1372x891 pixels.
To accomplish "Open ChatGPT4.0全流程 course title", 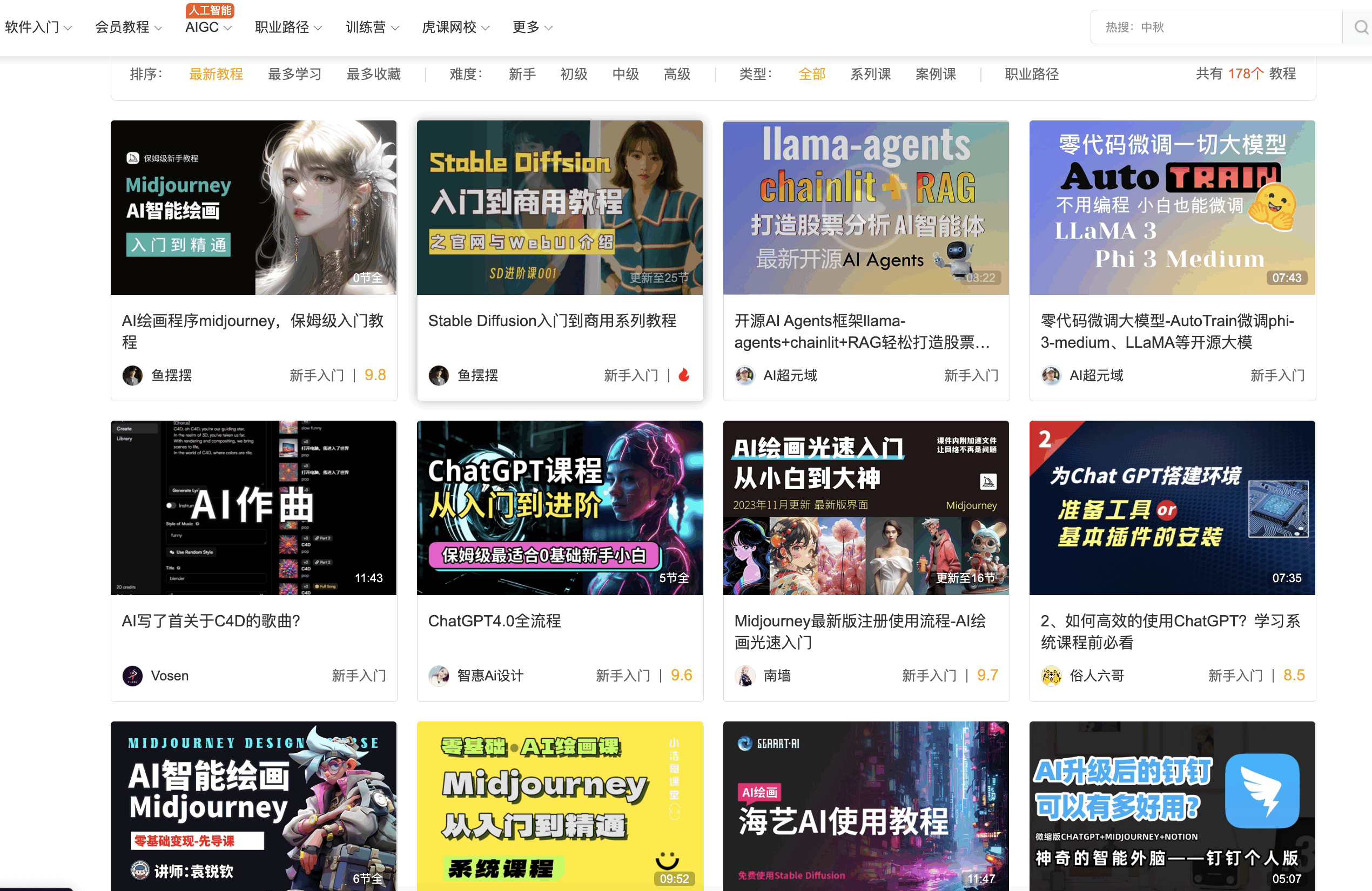I will pos(494,620).
